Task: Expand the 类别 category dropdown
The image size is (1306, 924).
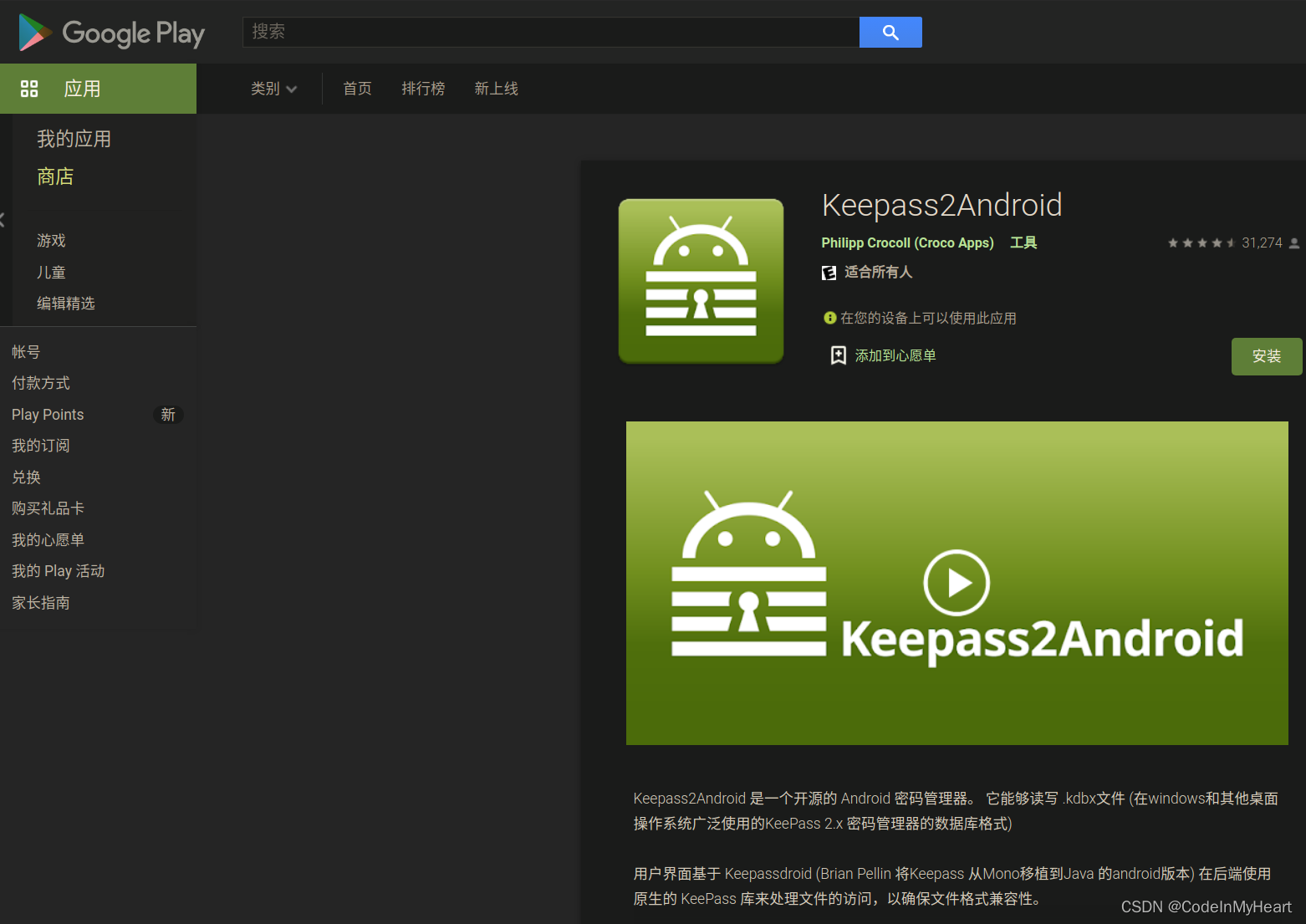Action: coord(273,89)
